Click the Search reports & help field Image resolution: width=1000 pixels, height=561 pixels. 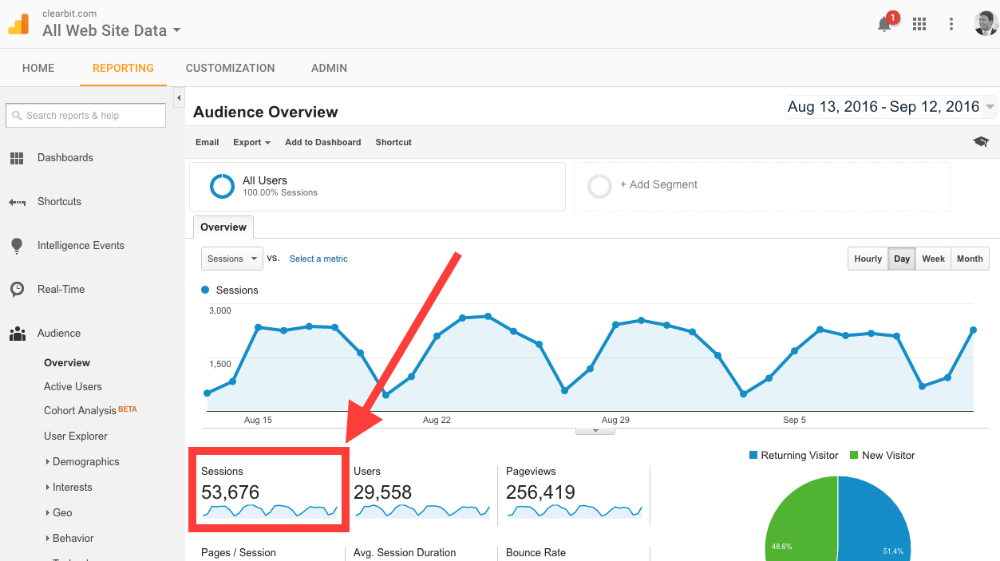coord(86,116)
